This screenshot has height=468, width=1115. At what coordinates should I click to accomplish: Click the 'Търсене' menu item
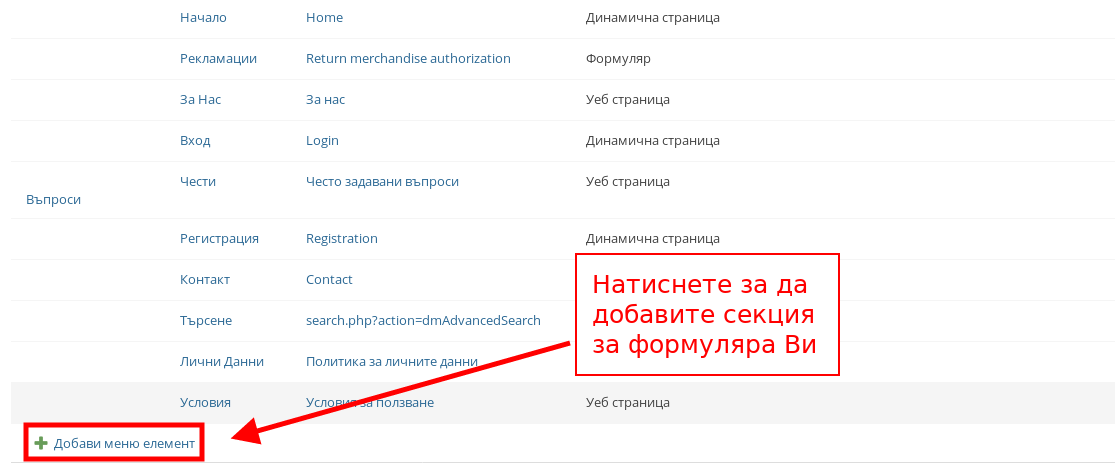point(206,321)
